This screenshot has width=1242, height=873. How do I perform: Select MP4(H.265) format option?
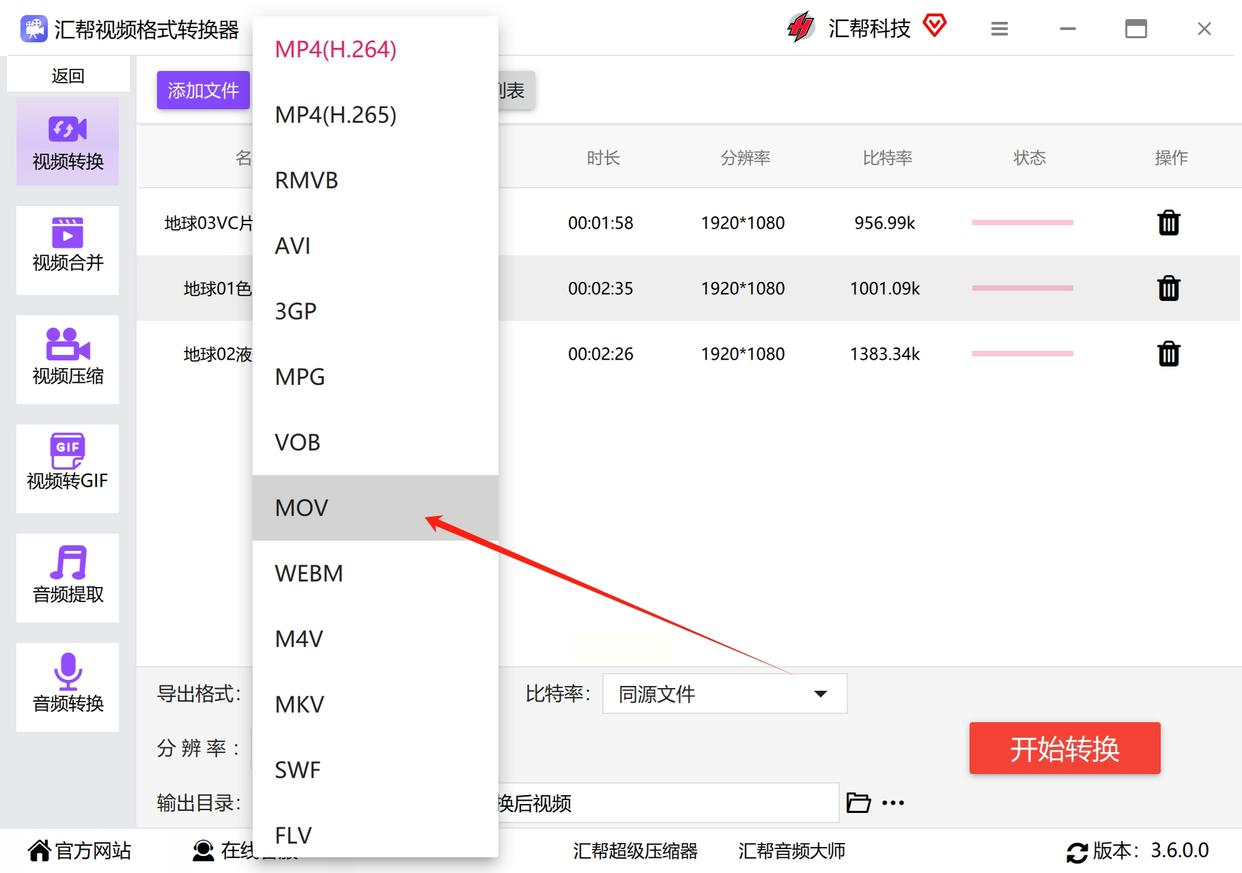(375, 115)
